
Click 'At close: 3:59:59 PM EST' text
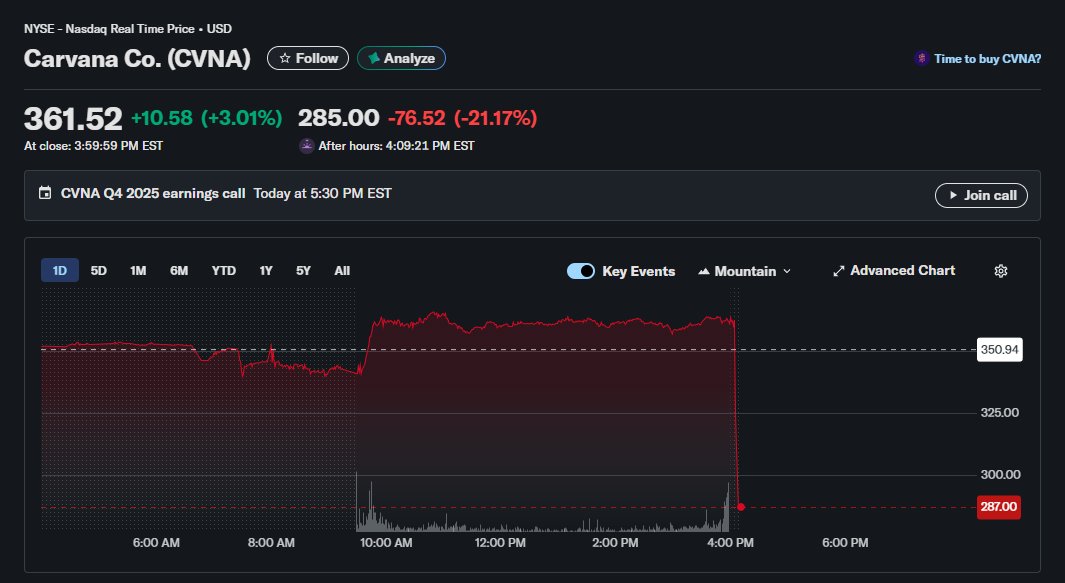[93, 146]
